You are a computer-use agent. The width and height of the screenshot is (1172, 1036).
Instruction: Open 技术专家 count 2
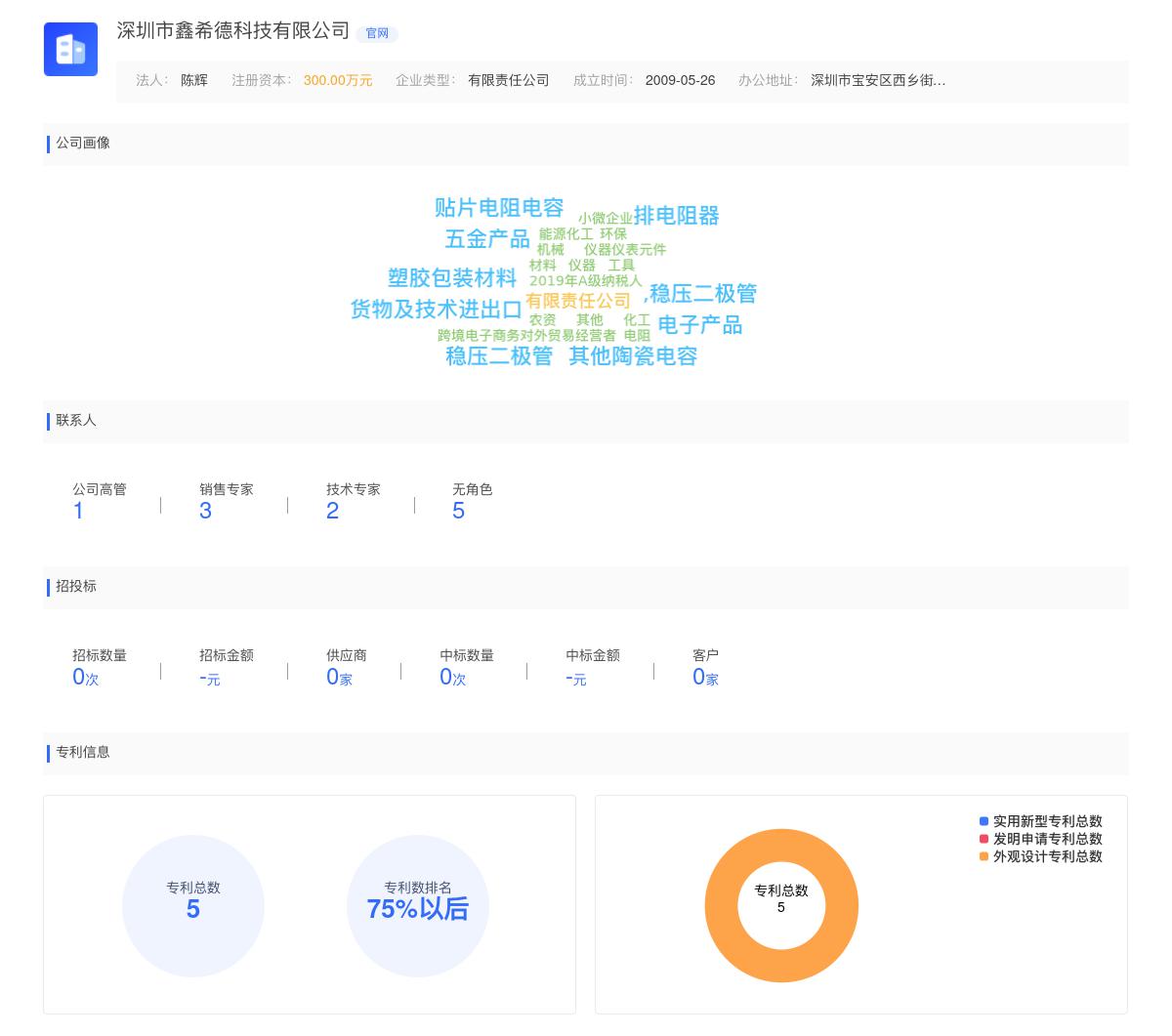click(332, 511)
